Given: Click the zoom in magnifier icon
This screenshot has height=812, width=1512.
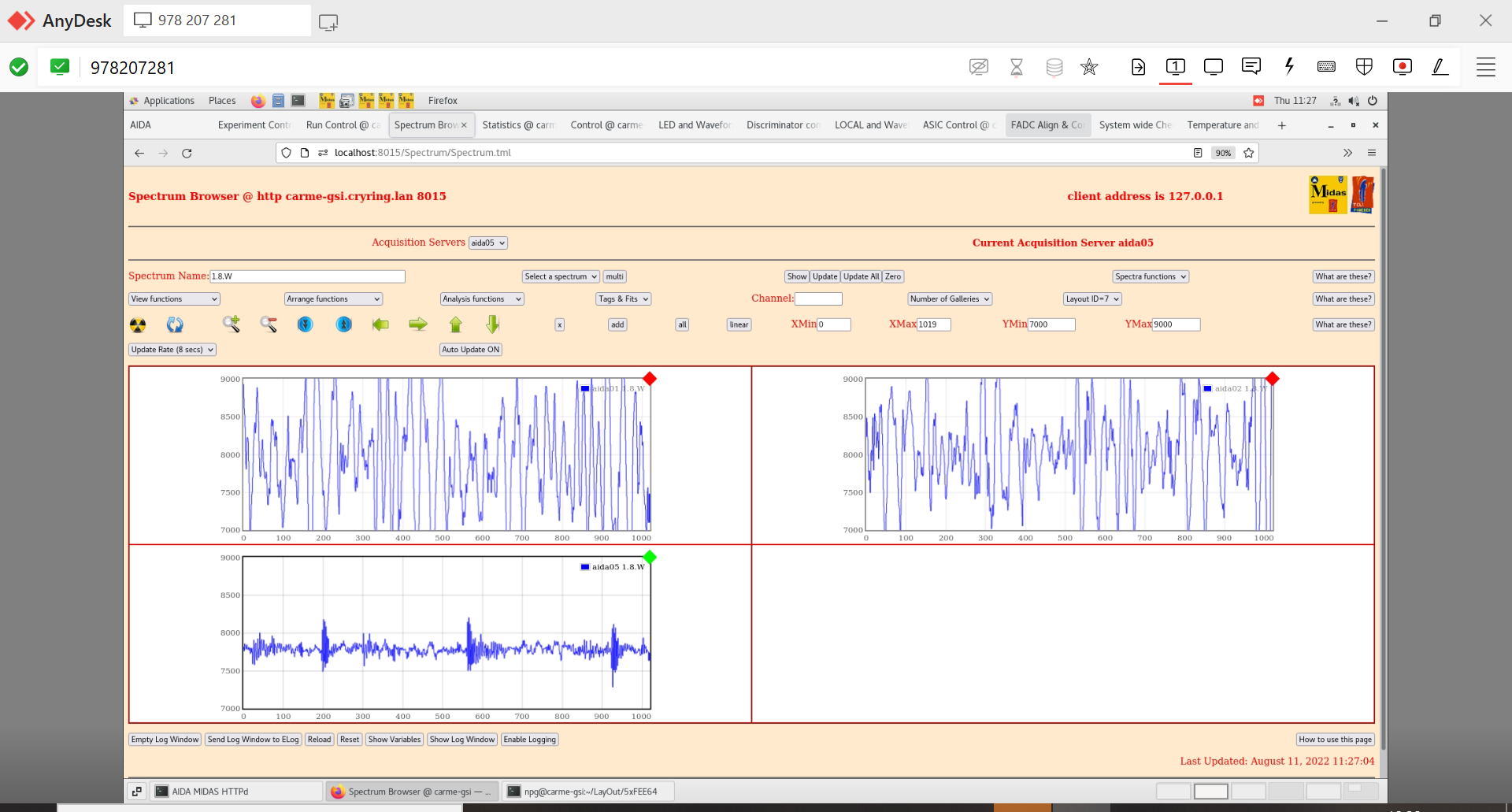Looking at the screenshot, I should click(x=231, y=324).
